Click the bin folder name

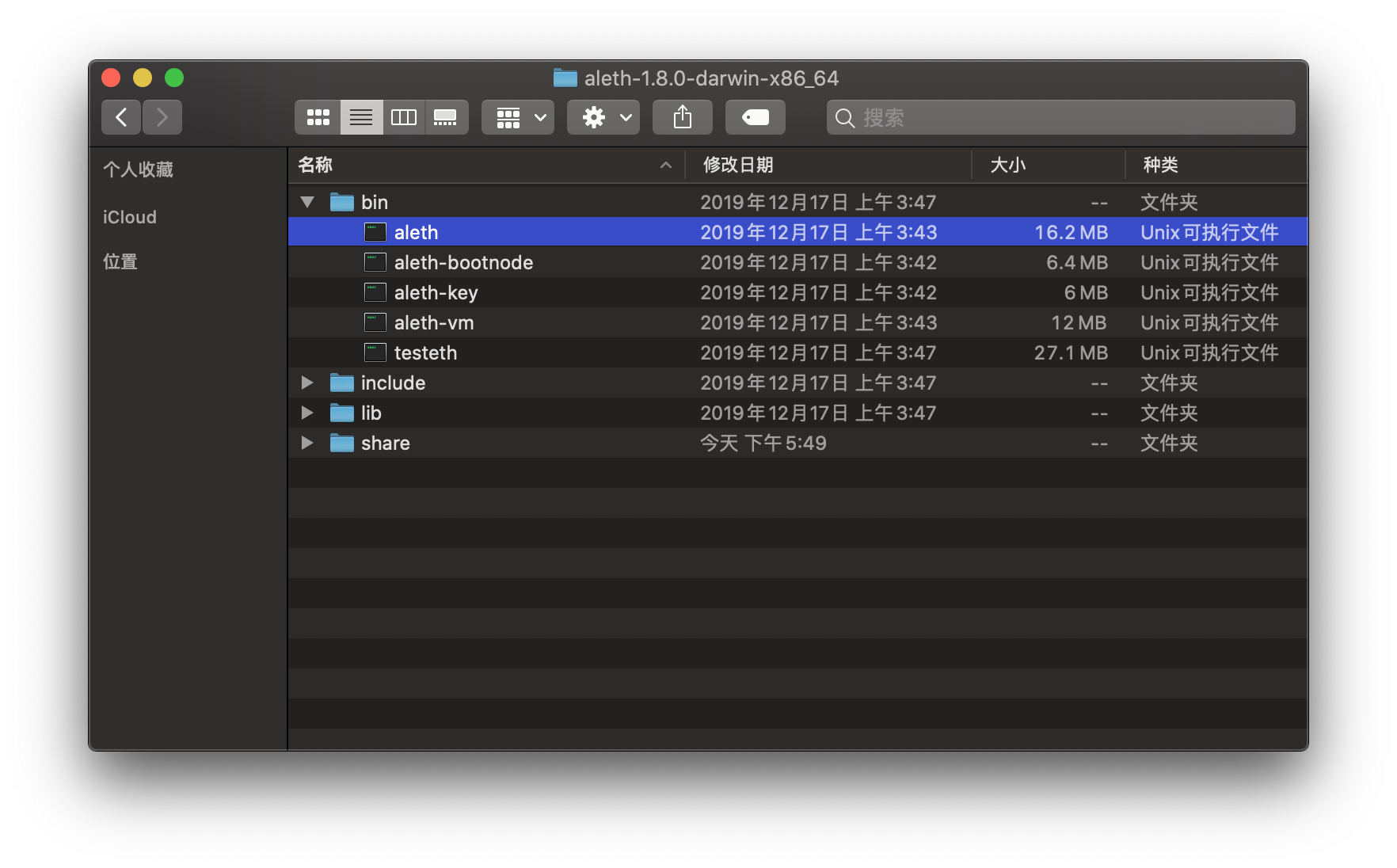click(375, 202)
